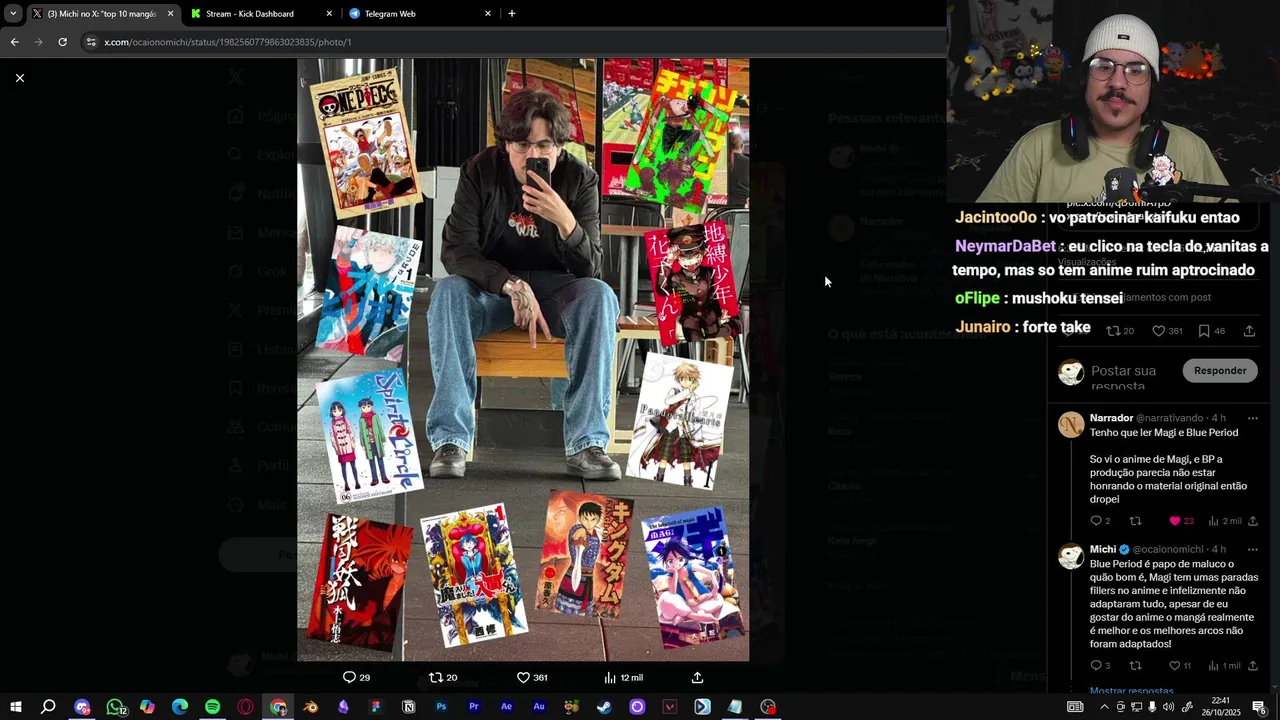This screenshot has height=720, width=1280.
Task: Open the @ocaionomichi handle link
Action: coord(1169,549)
